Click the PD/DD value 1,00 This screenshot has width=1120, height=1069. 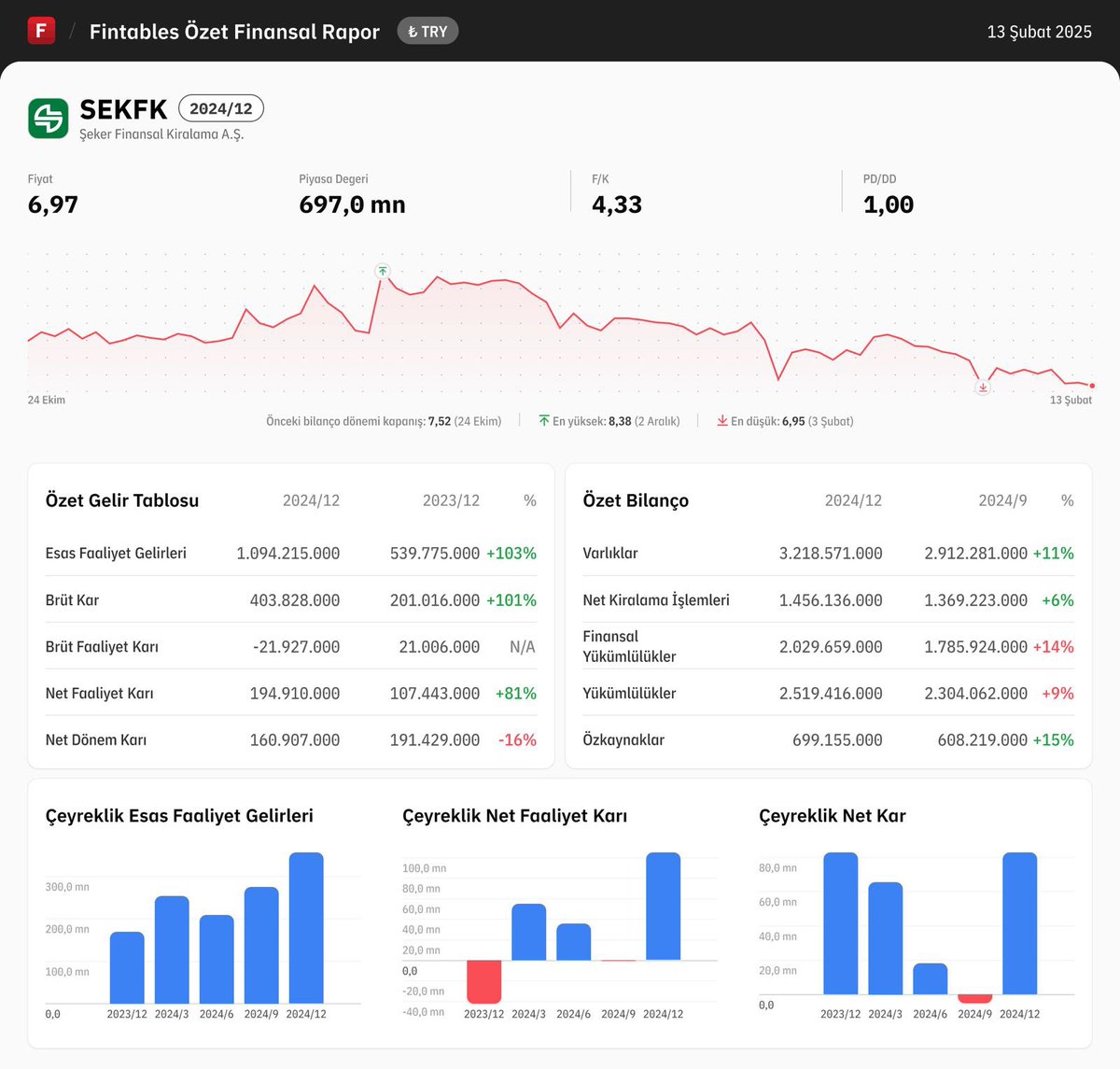point(889,204)
